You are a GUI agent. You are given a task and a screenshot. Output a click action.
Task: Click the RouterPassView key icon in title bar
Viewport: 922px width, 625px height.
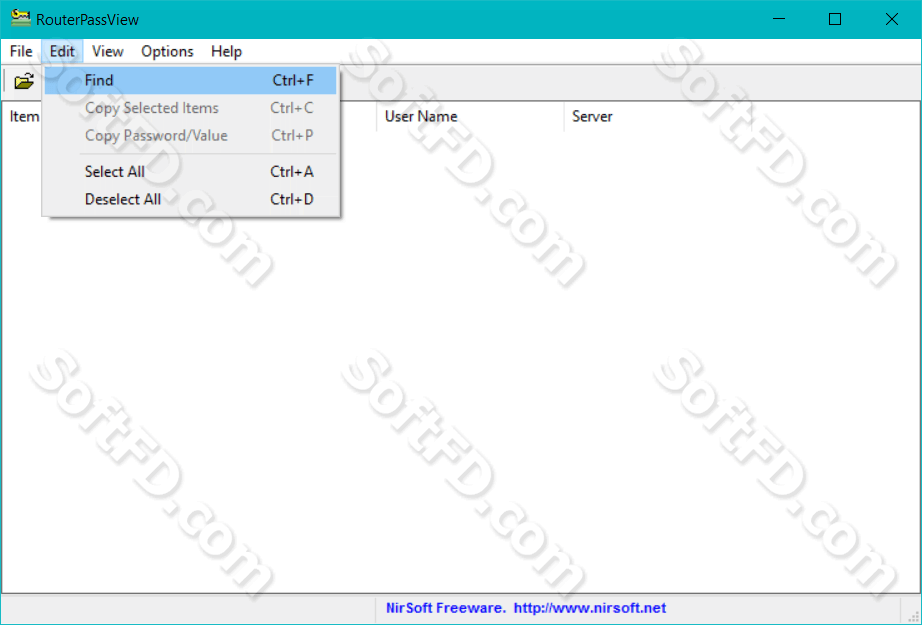click(x=21, y=18)
